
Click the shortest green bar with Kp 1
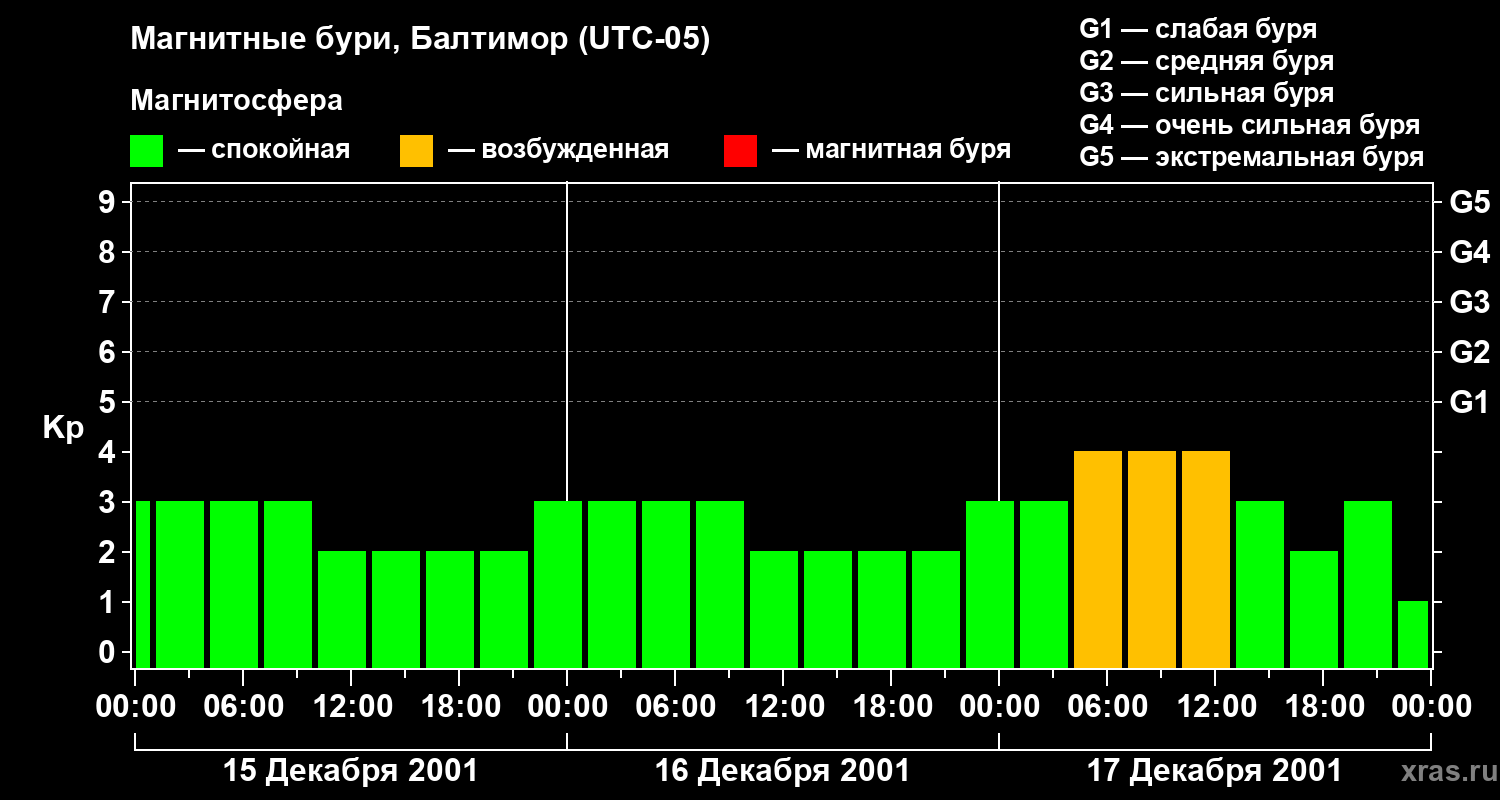point(1412,634)
